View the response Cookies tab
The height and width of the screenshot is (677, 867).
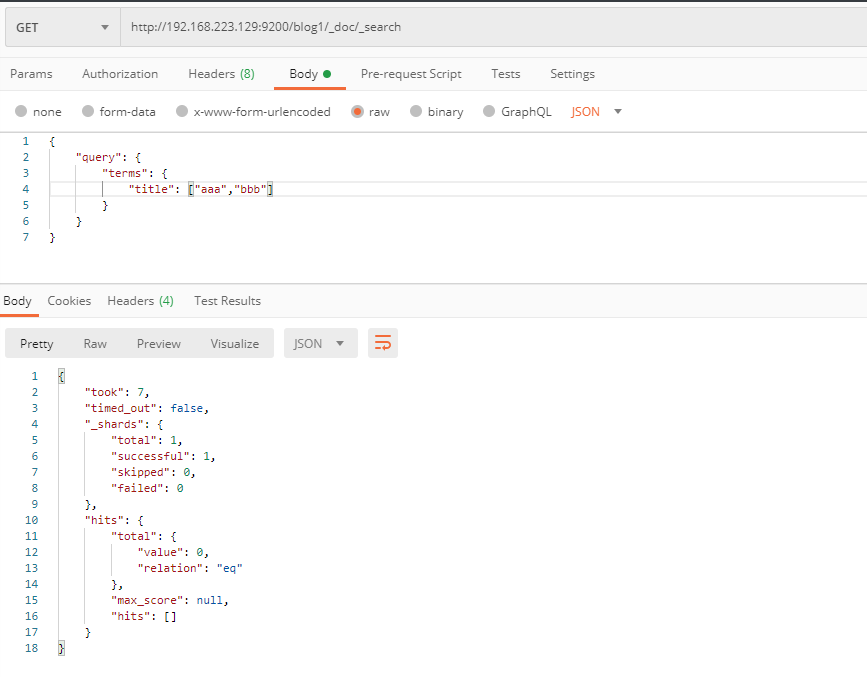[69, 300]
